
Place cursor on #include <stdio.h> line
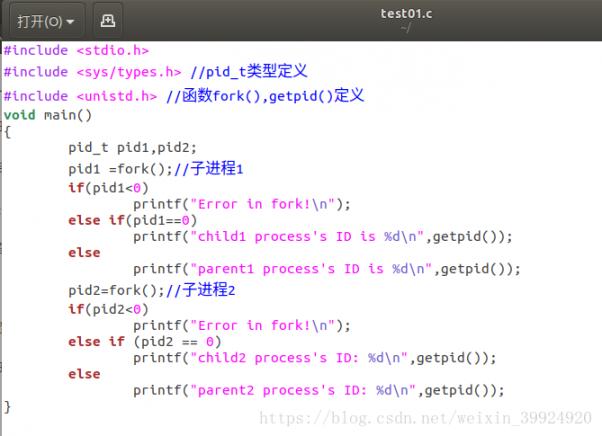(x=76, y=50)
